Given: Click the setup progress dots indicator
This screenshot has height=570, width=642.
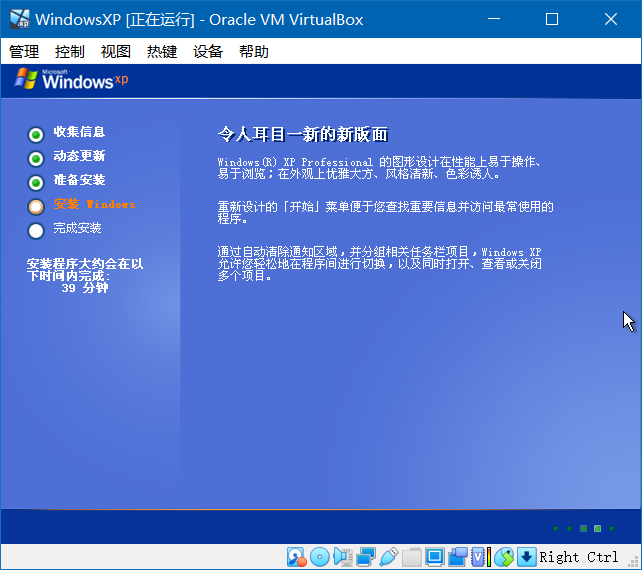Looking at the screenshot, I should coord(583,528).
